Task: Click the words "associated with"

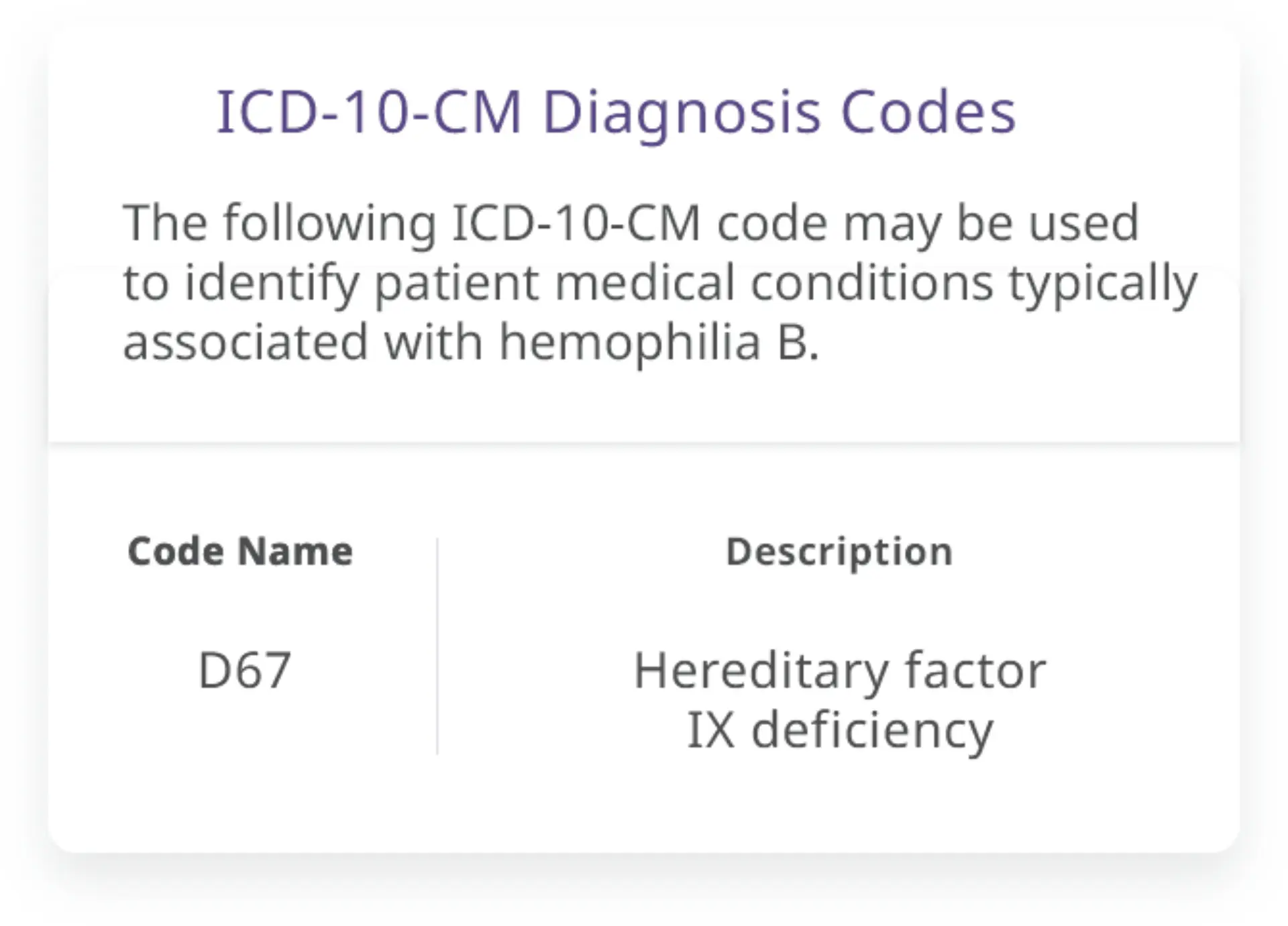Action: tap(303, 342)
